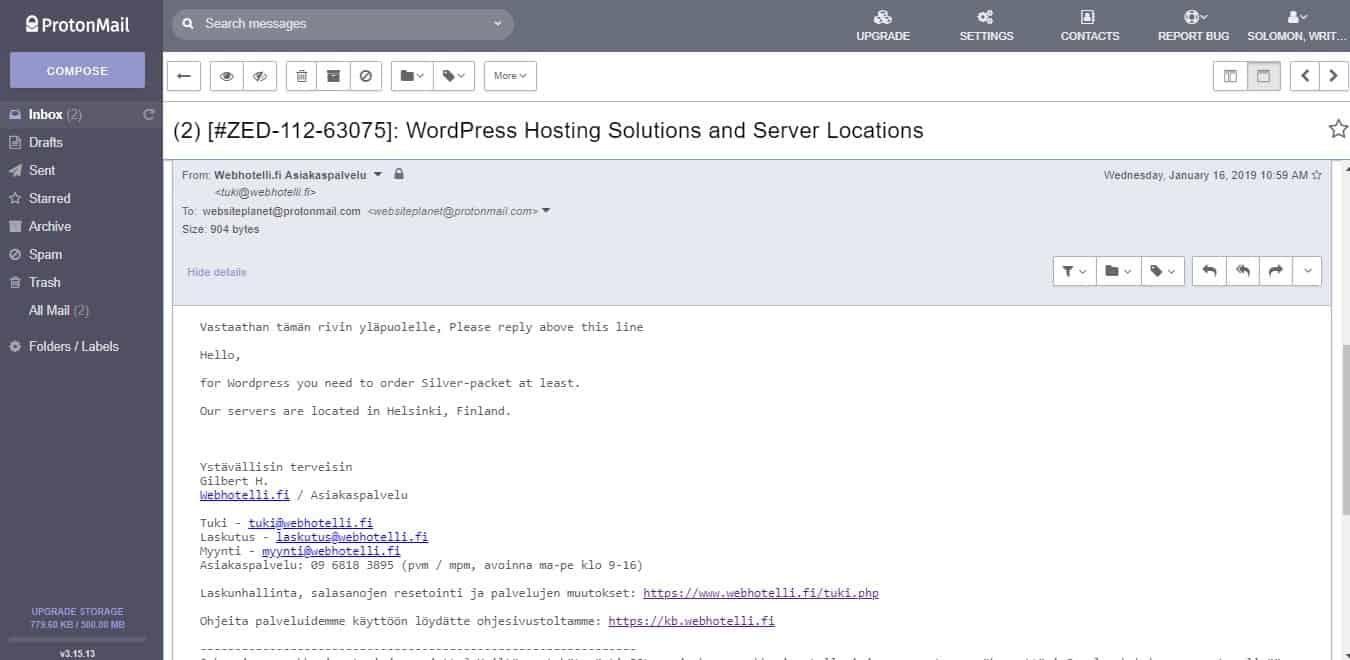Click version number v3.15.13
The width and height of the screenshot is (1350, 660).
[x=77, y=654]
